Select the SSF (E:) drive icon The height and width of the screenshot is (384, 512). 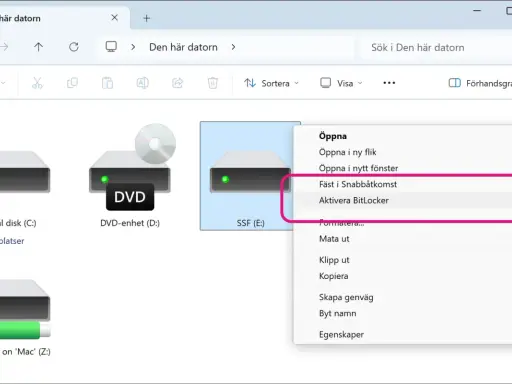point(250,176)
